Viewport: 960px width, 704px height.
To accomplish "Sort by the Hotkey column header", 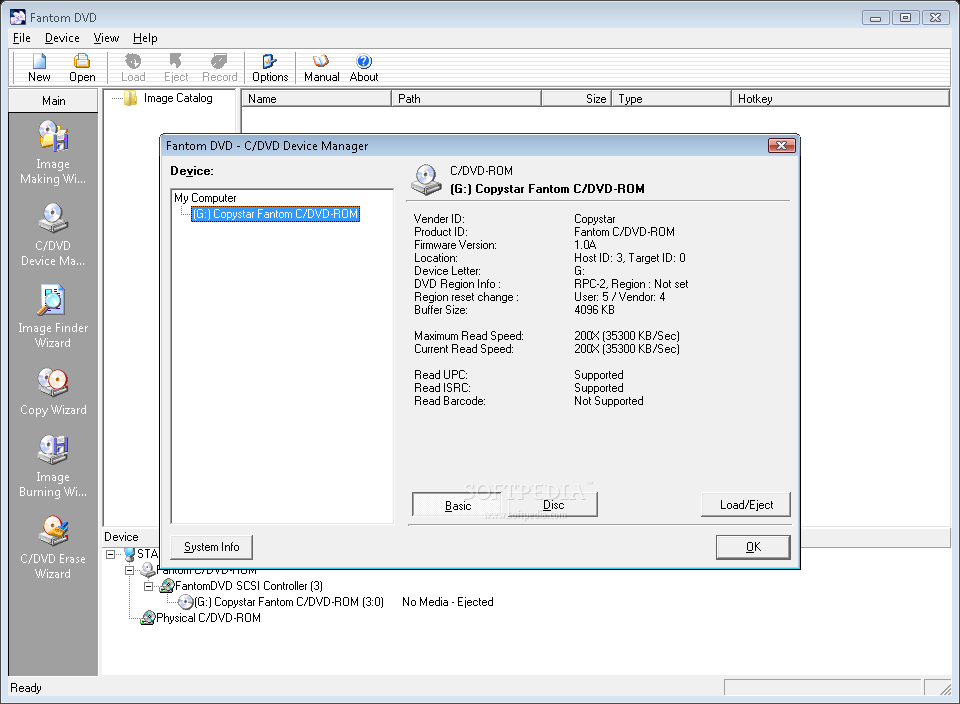I will (841, 99).
